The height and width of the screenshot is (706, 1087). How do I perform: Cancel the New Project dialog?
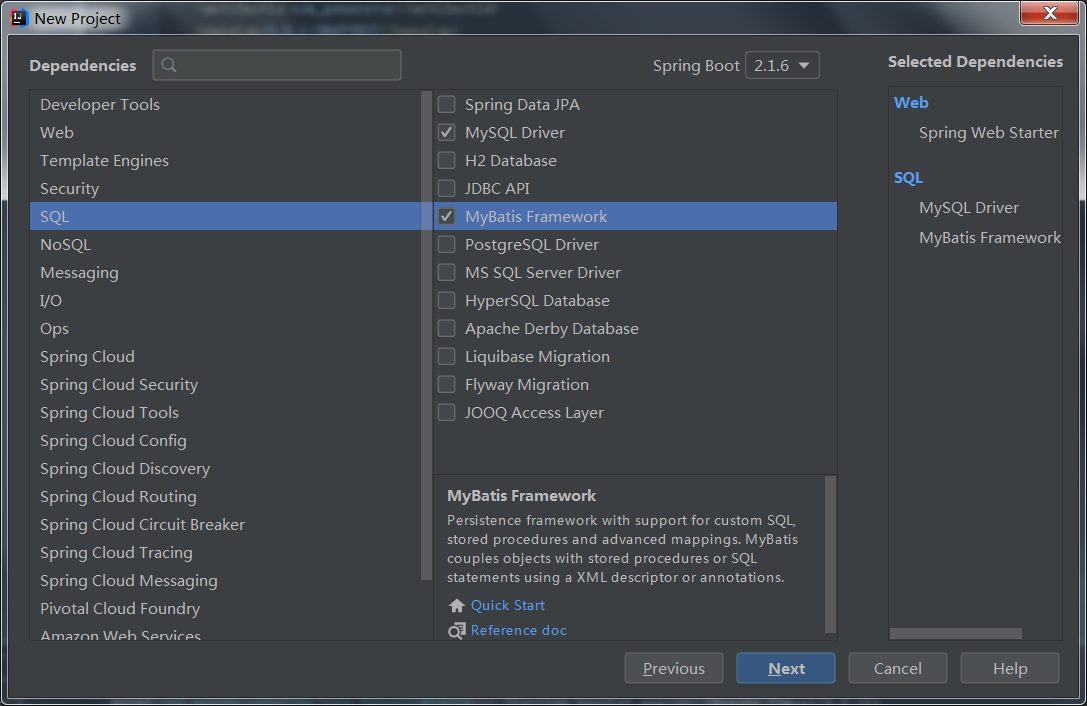pos(898,668)
